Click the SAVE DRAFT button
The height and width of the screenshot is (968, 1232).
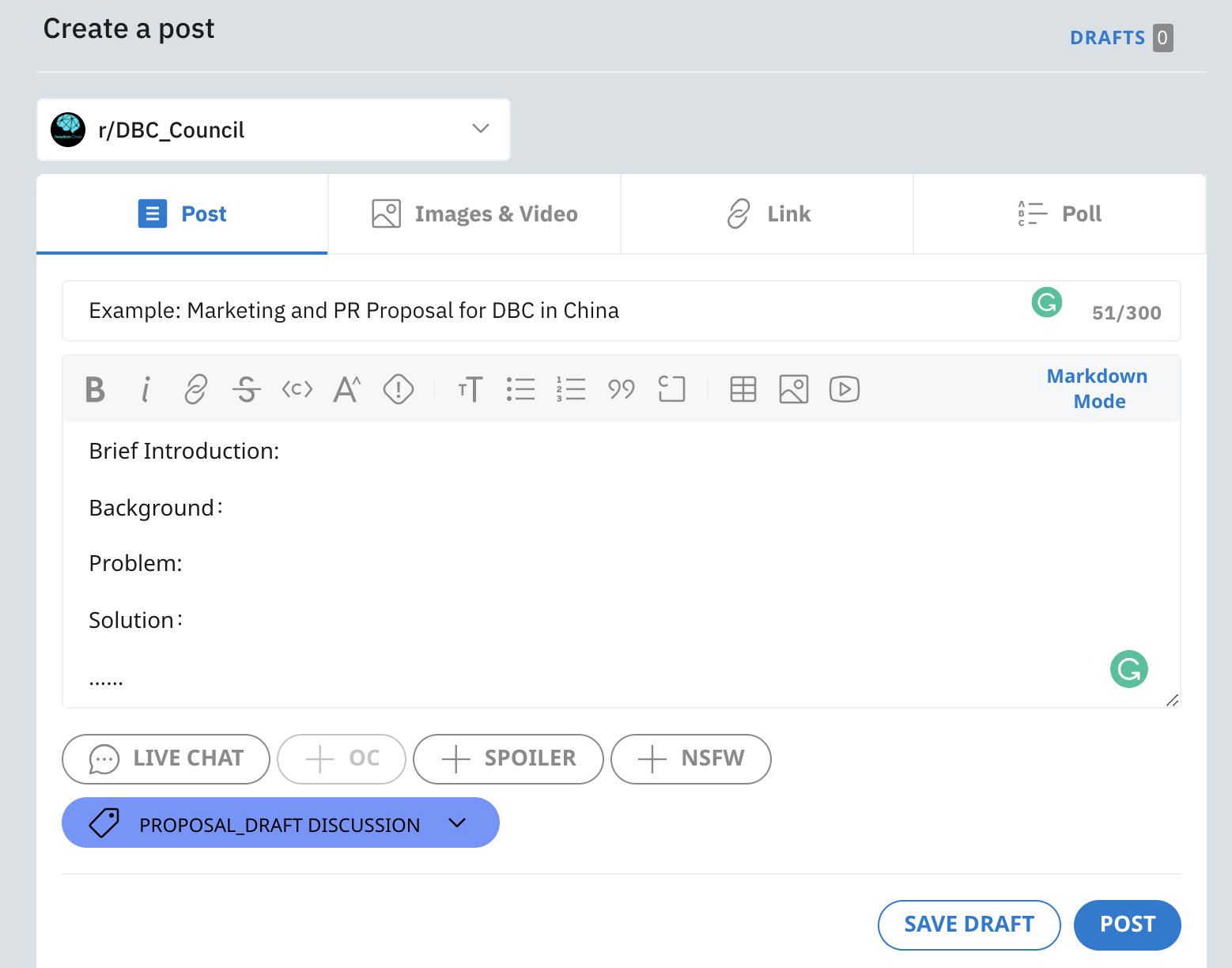click(x=969, y=925)
